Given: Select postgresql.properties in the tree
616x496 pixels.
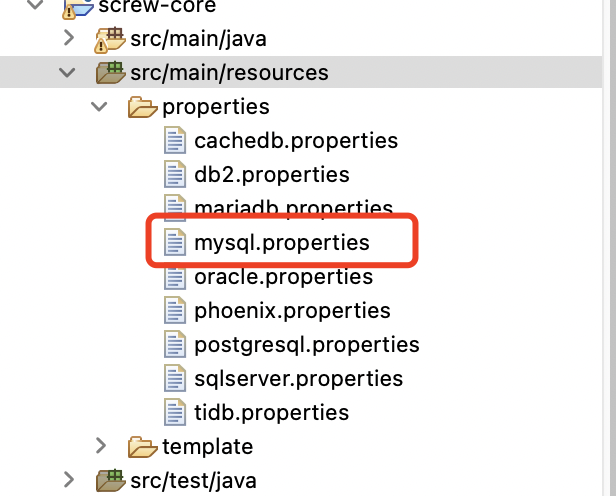Looking at the screenshot, I should click(307, 346).
